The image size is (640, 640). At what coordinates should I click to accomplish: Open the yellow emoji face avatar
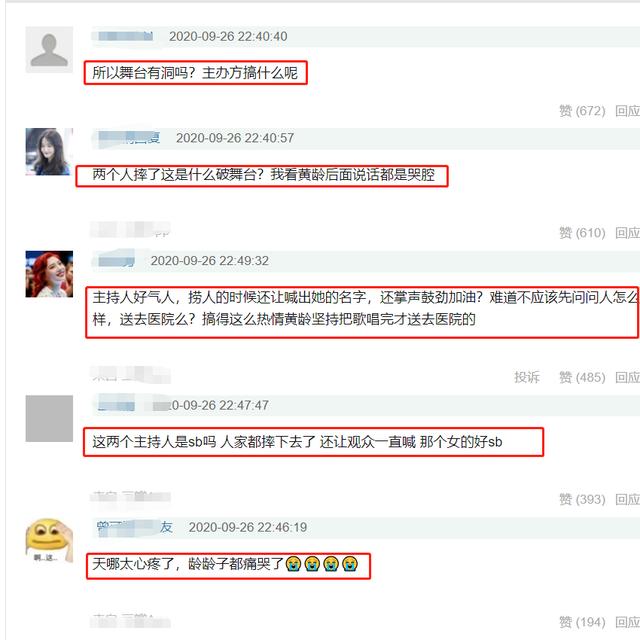click(49, 540)
